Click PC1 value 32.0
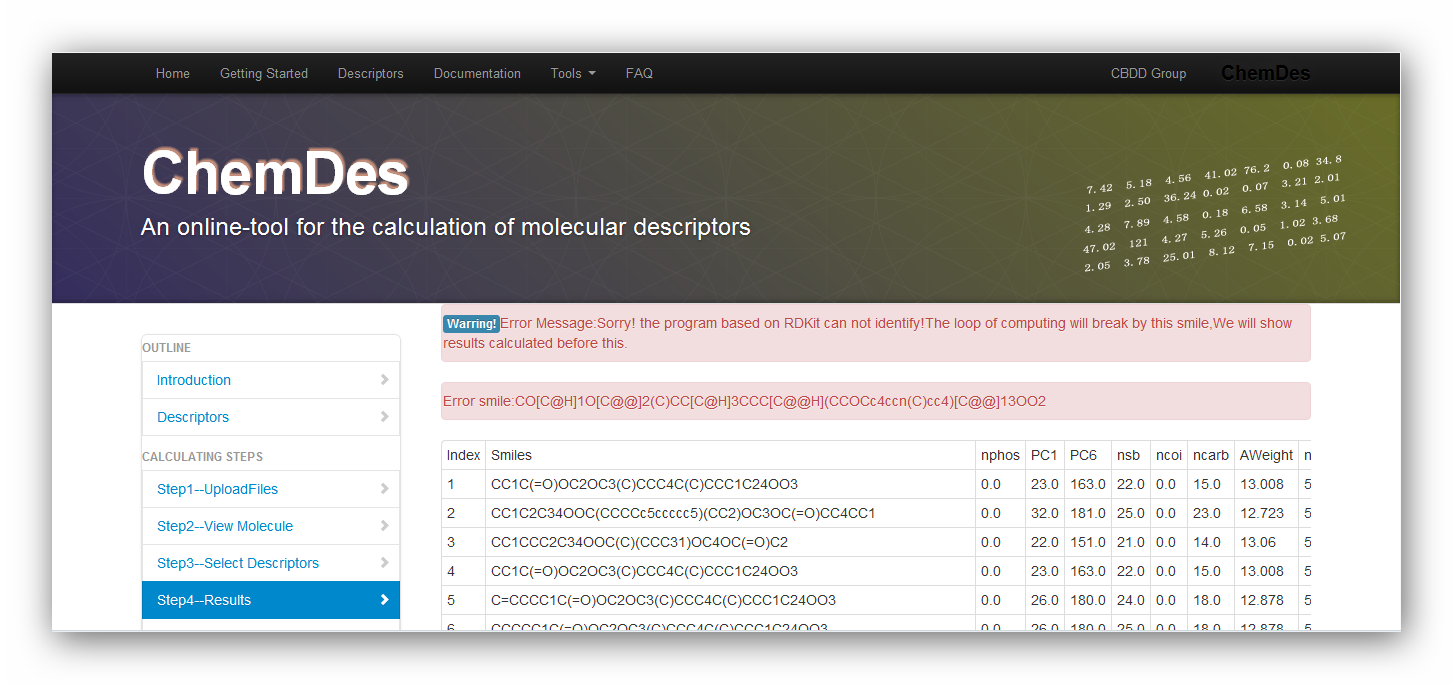The width and height of the screenshot is (1453, 684). tap(1044, 513)
